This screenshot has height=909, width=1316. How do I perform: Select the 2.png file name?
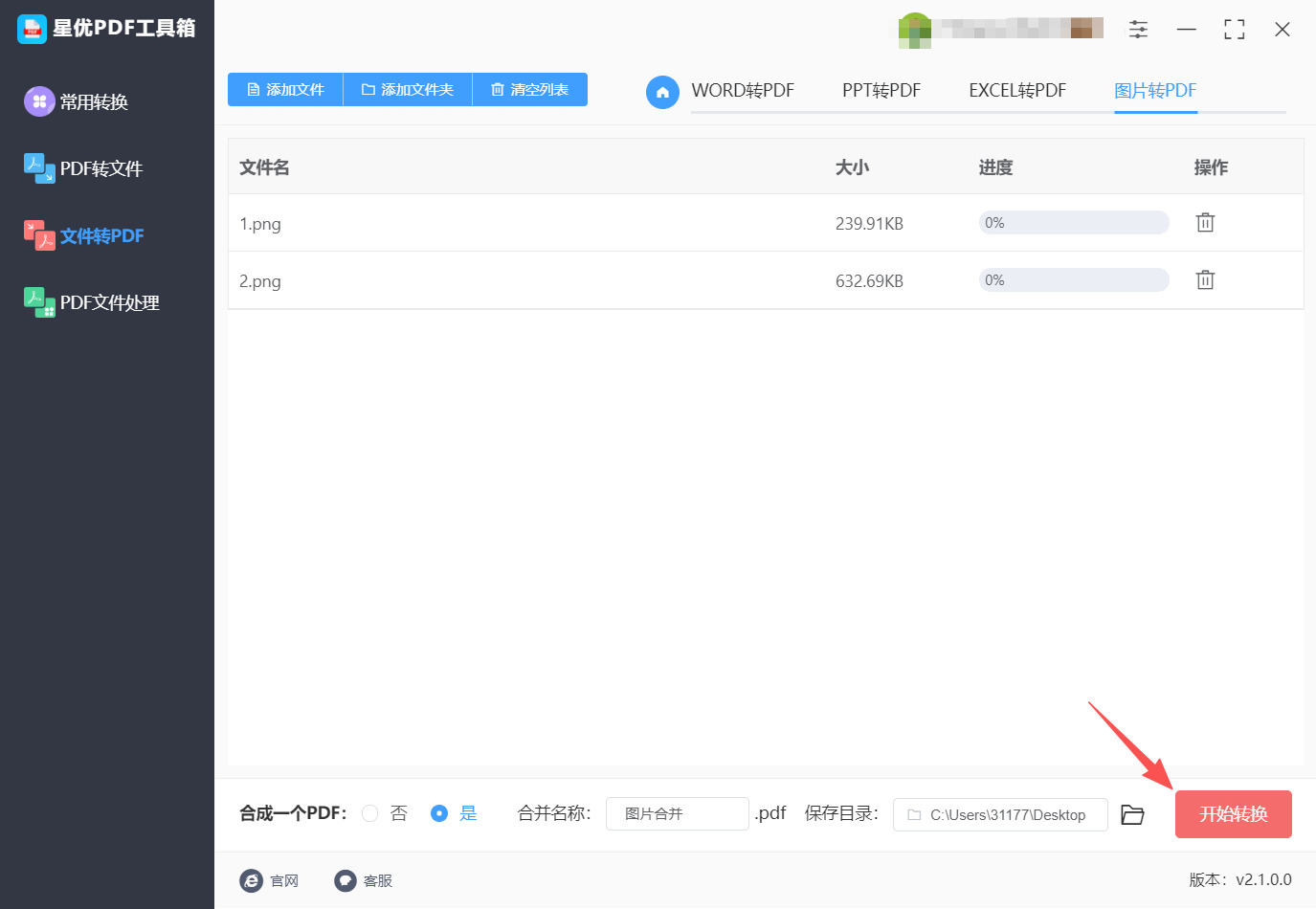point(260,281)
